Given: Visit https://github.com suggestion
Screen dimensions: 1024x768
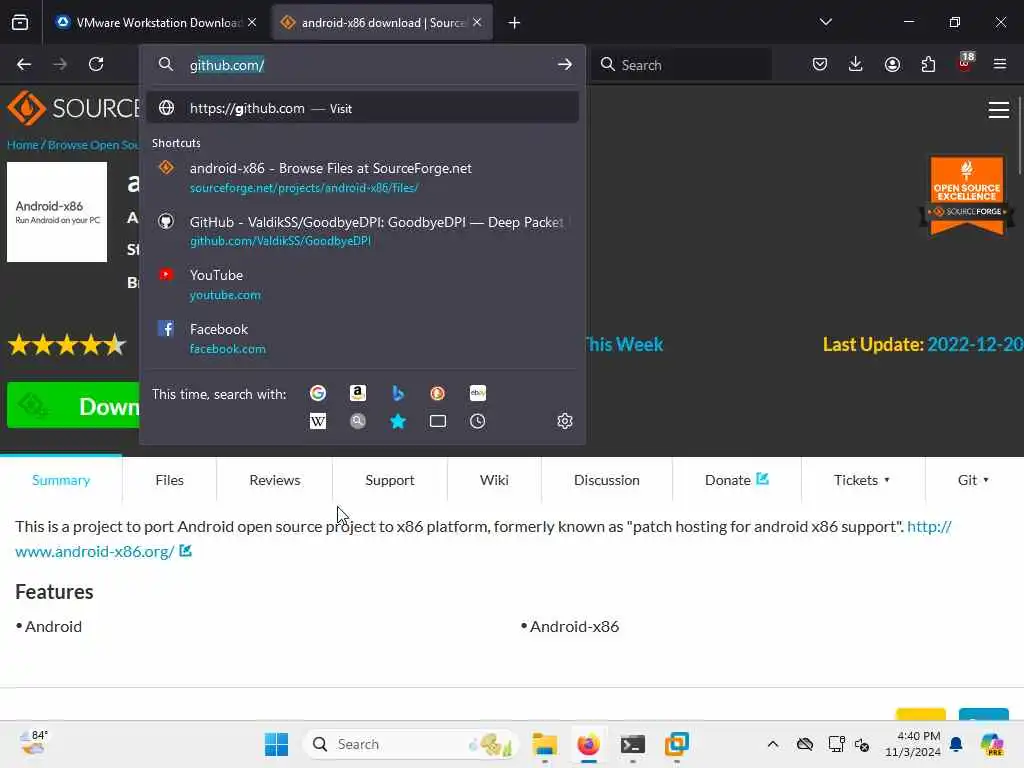Looking at the screenshot, I should click(362, 108).
